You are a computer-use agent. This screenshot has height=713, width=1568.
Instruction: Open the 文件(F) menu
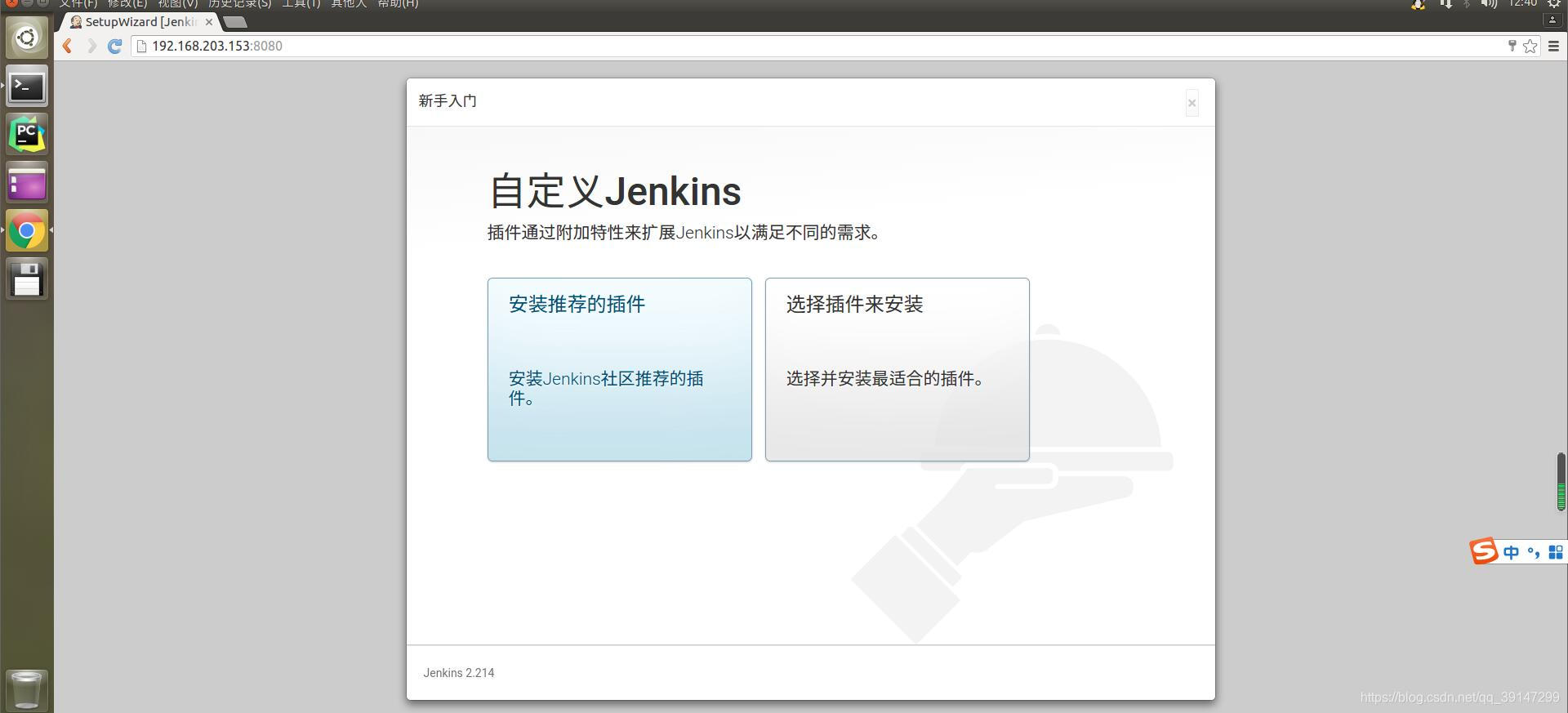tap(78, 4)
